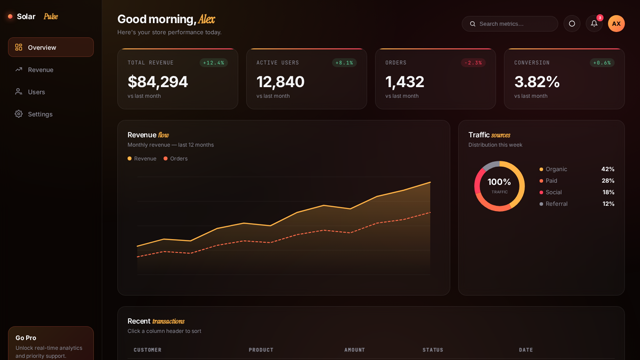Screen dimensions: 640x360
Task: Click the Recent transactions heading
Action: click(x=156, y=321)
